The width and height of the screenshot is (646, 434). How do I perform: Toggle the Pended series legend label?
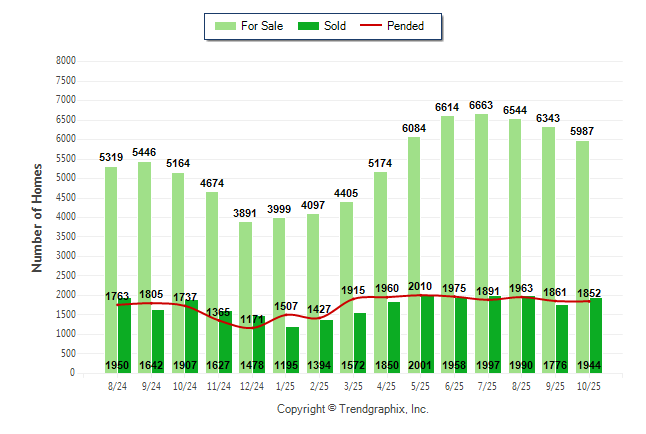pos(419,26)
